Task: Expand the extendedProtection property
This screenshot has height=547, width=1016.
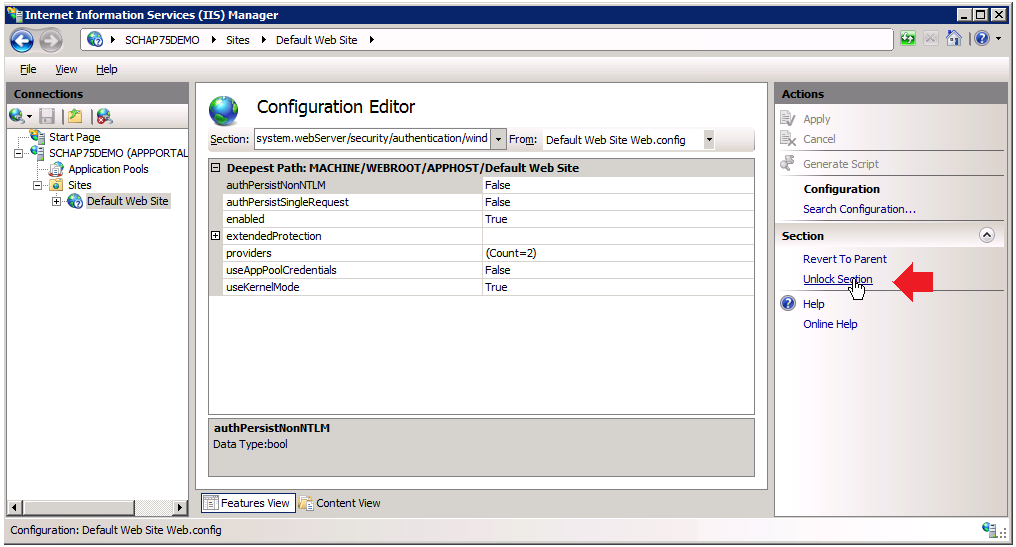Action: (x=215, y=236)
